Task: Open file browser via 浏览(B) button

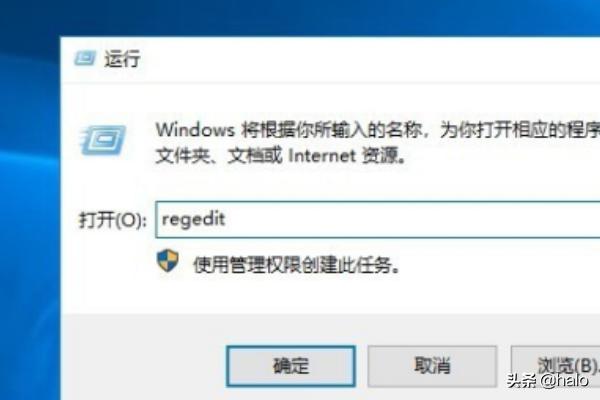Action: point(556,366)
